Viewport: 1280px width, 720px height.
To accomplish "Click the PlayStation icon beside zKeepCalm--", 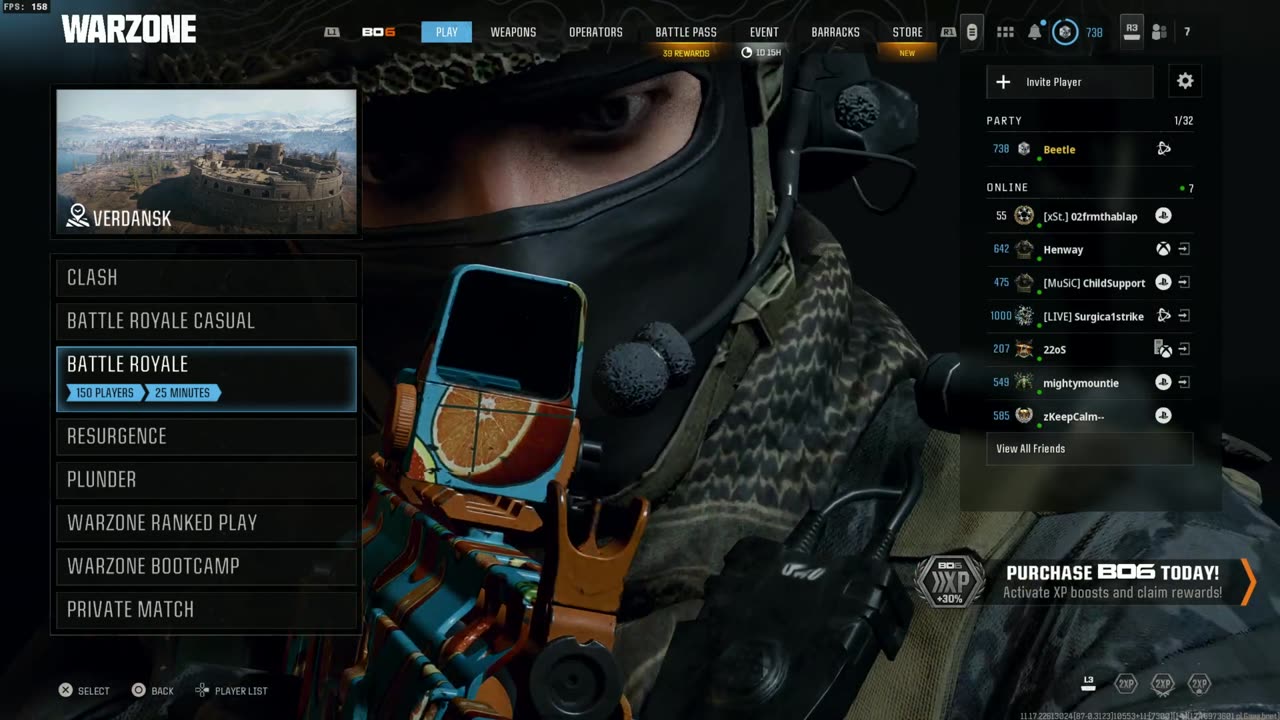I will [x=1163, y=416].
